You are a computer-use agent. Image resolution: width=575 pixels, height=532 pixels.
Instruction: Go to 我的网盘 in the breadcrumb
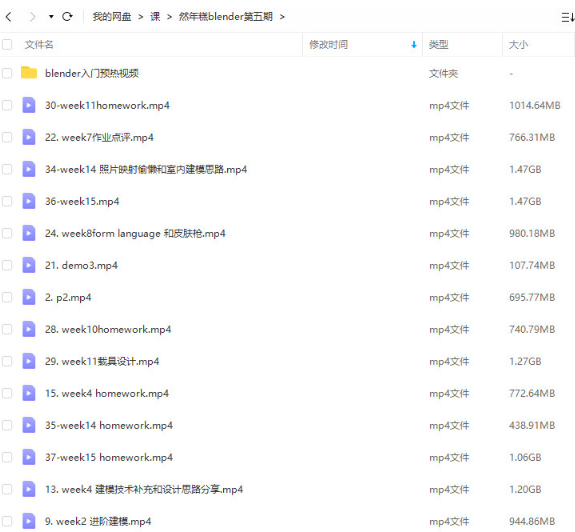point(112,17)
